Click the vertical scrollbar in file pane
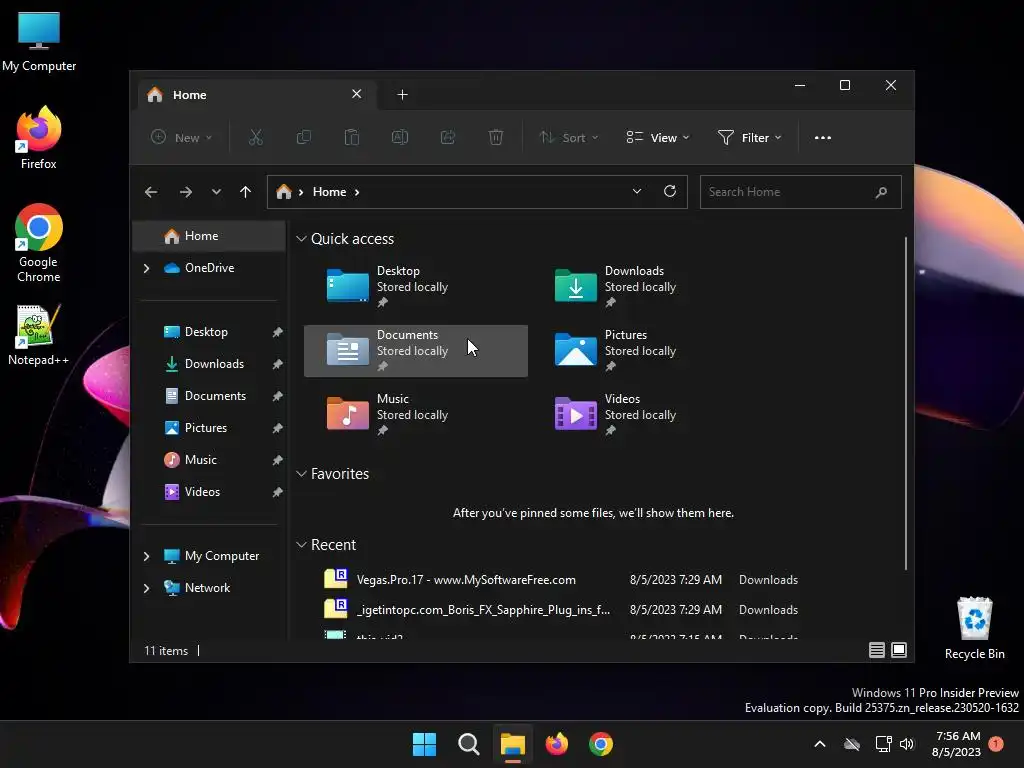1024x768 pixels. (906, 403)
